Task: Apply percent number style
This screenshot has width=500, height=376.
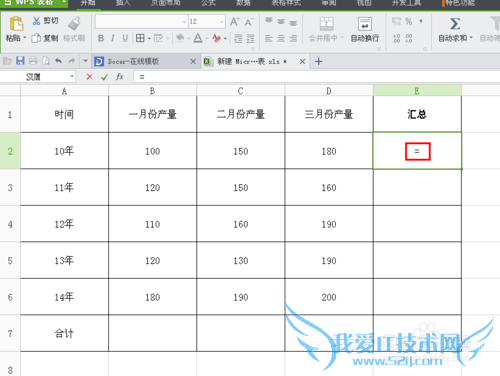Action: coord(409,22)
